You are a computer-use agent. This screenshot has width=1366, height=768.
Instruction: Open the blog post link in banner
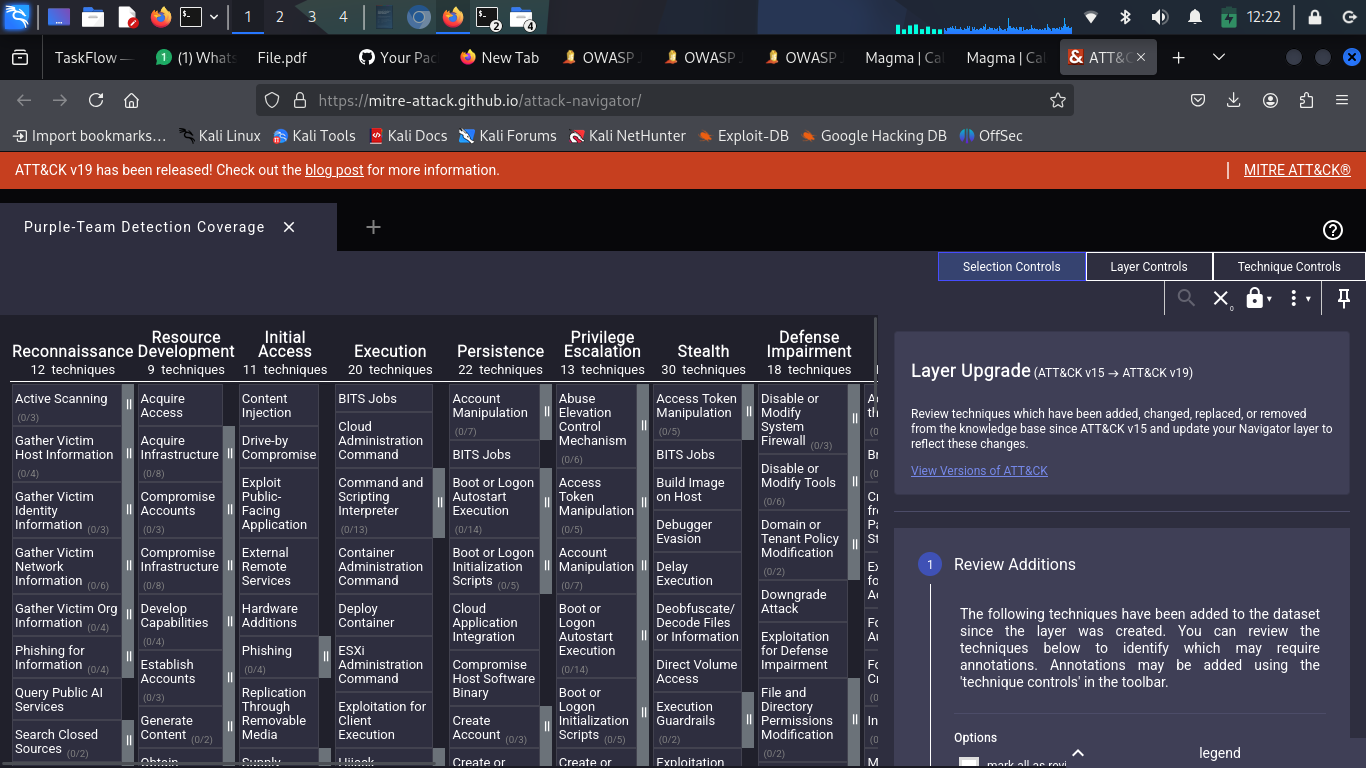(334, 170)
